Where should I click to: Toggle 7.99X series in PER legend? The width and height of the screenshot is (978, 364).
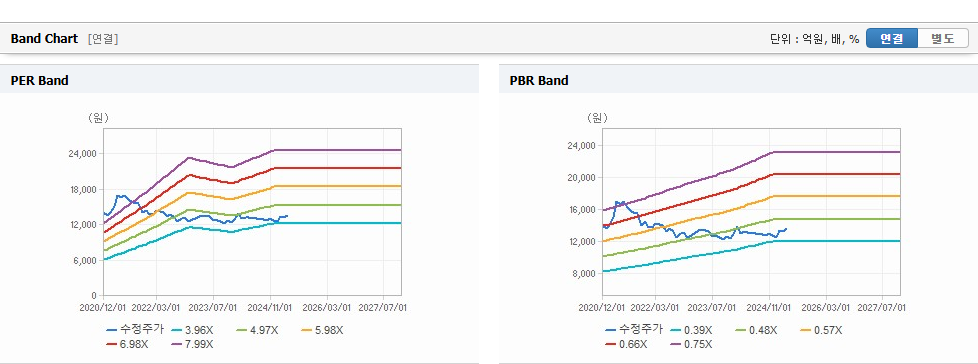(x=192, y=344)
